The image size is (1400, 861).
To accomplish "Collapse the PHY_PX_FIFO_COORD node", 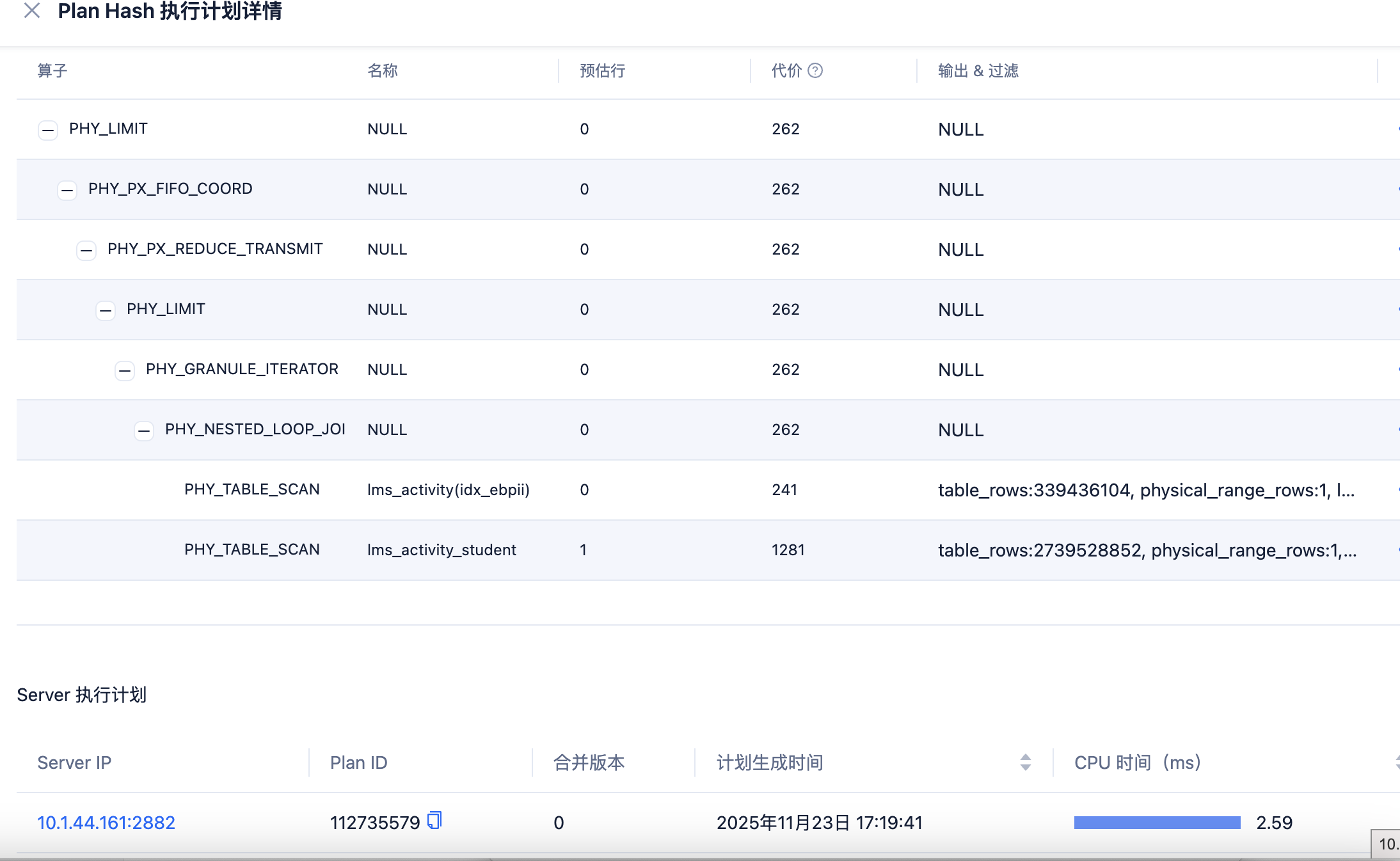I will 67,190.
